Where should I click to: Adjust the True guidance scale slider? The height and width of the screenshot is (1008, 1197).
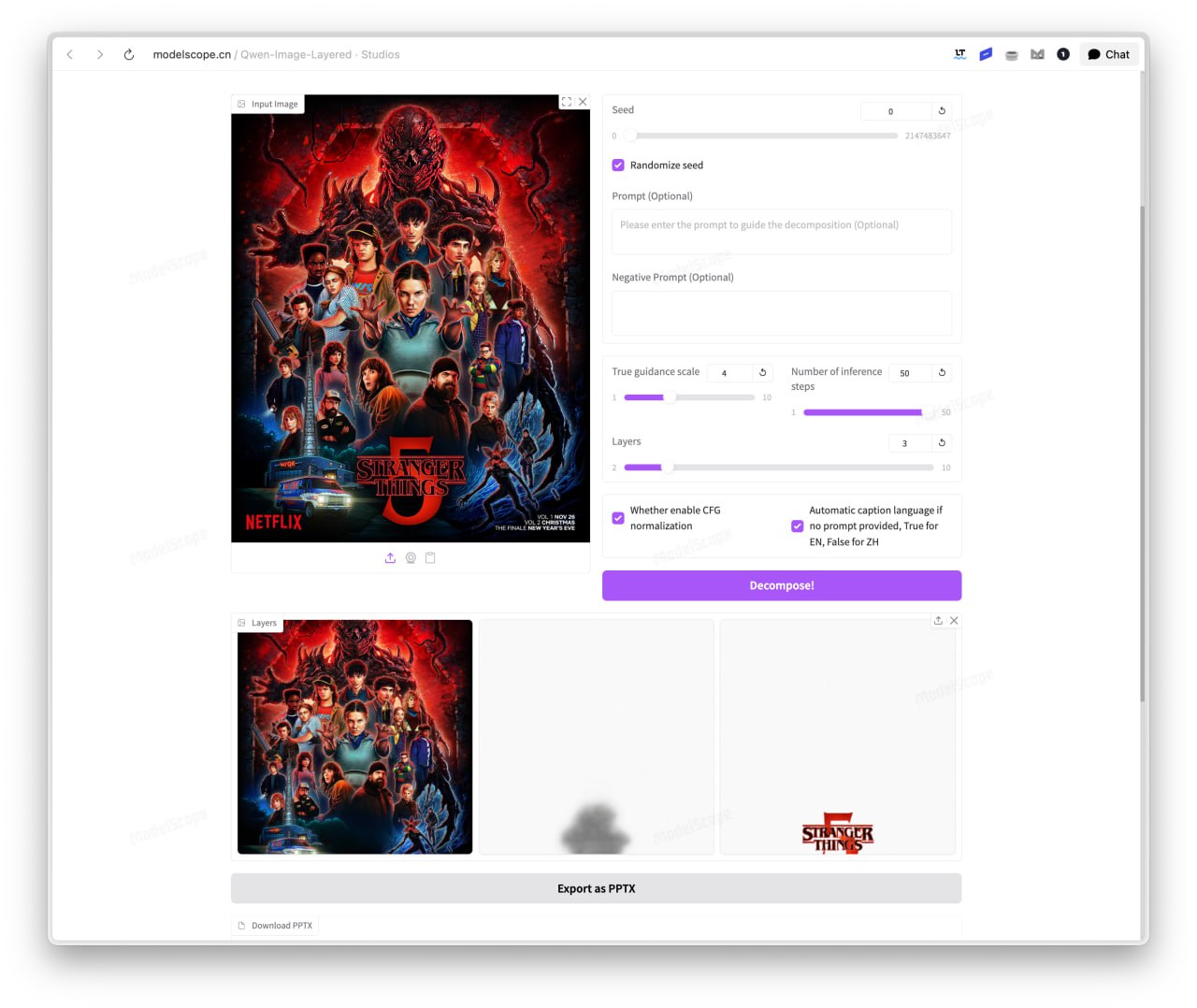click(x=689, y=397)
